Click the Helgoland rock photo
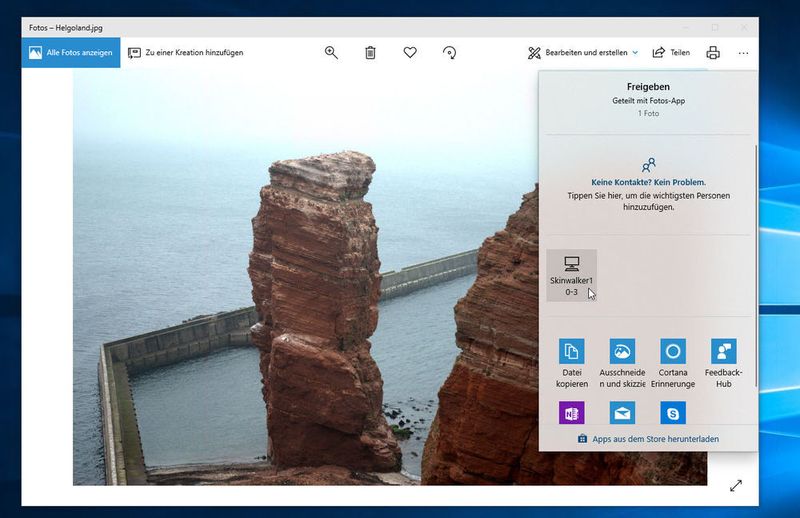Viewport: 800px width, 518px height. pos(306,278)
